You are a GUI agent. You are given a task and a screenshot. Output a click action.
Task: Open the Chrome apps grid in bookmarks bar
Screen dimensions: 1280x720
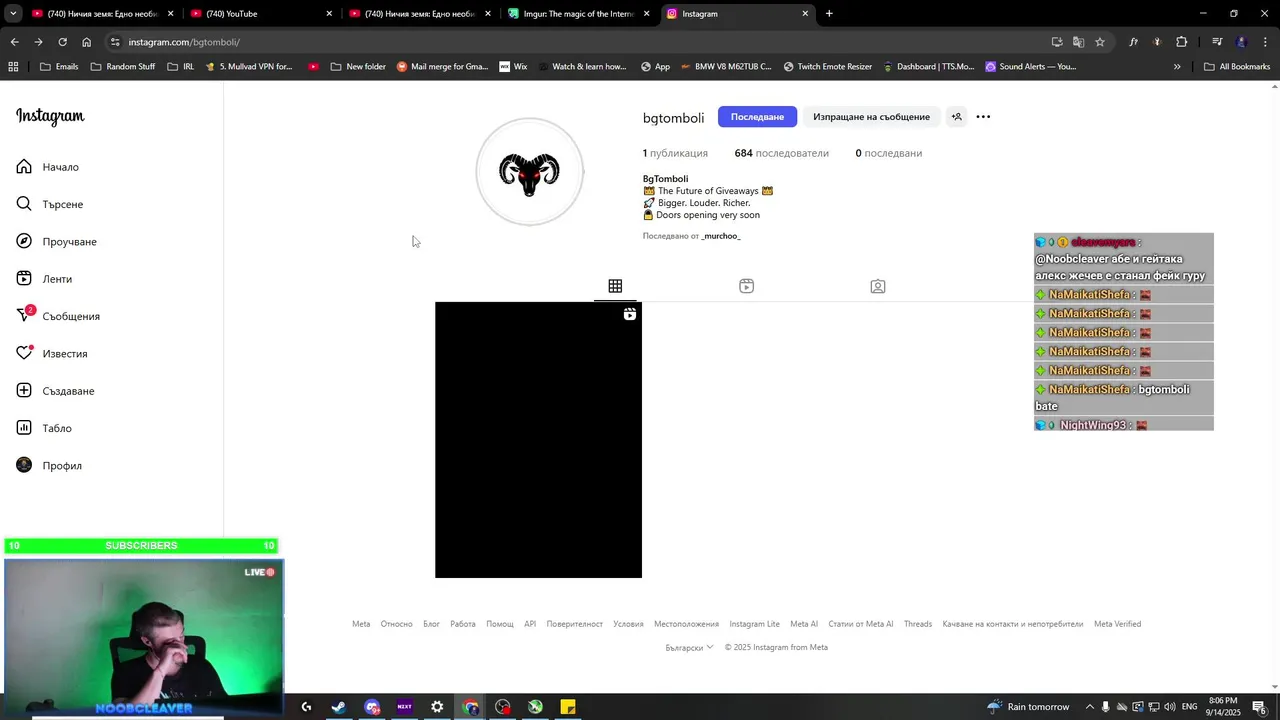pos(13,67)
